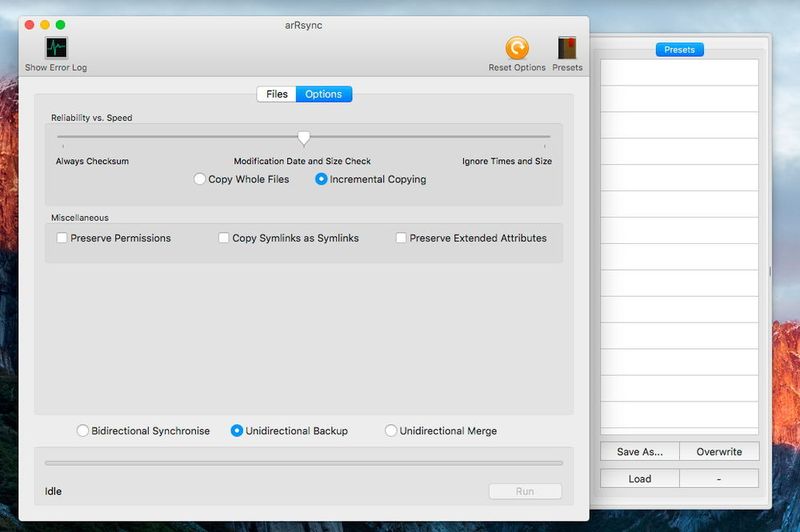Click the Overwrite preset button
This screenshot has height=532, width=800.
(x=719, y=452)
